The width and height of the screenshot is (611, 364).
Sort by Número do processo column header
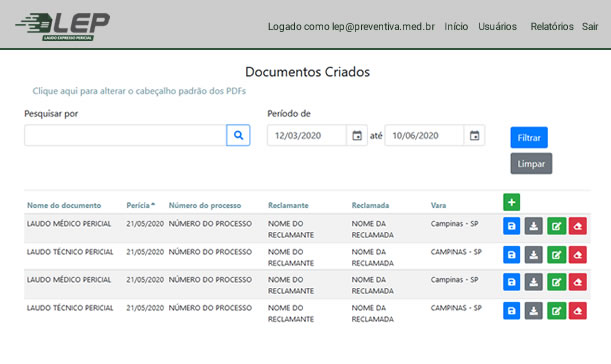pyautogui.click(x=205, y=205)
